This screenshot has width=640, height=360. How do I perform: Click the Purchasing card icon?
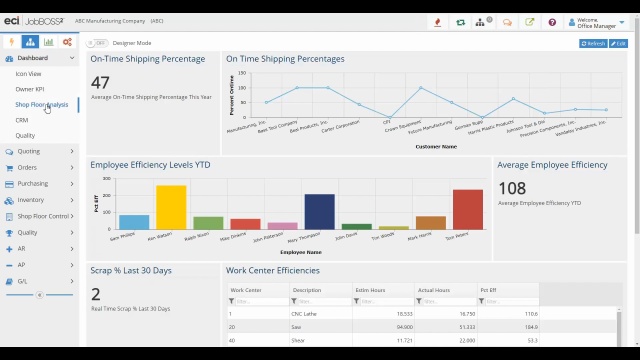click(9, 184)
